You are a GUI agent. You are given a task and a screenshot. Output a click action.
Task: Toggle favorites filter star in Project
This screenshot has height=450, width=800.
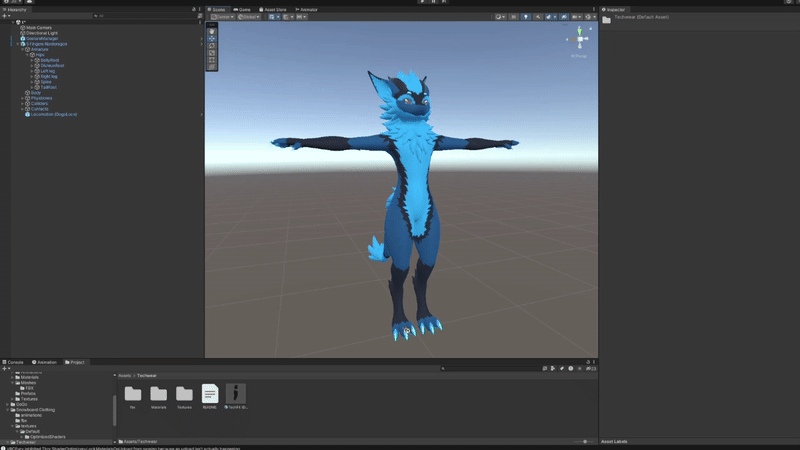[580, 368]
